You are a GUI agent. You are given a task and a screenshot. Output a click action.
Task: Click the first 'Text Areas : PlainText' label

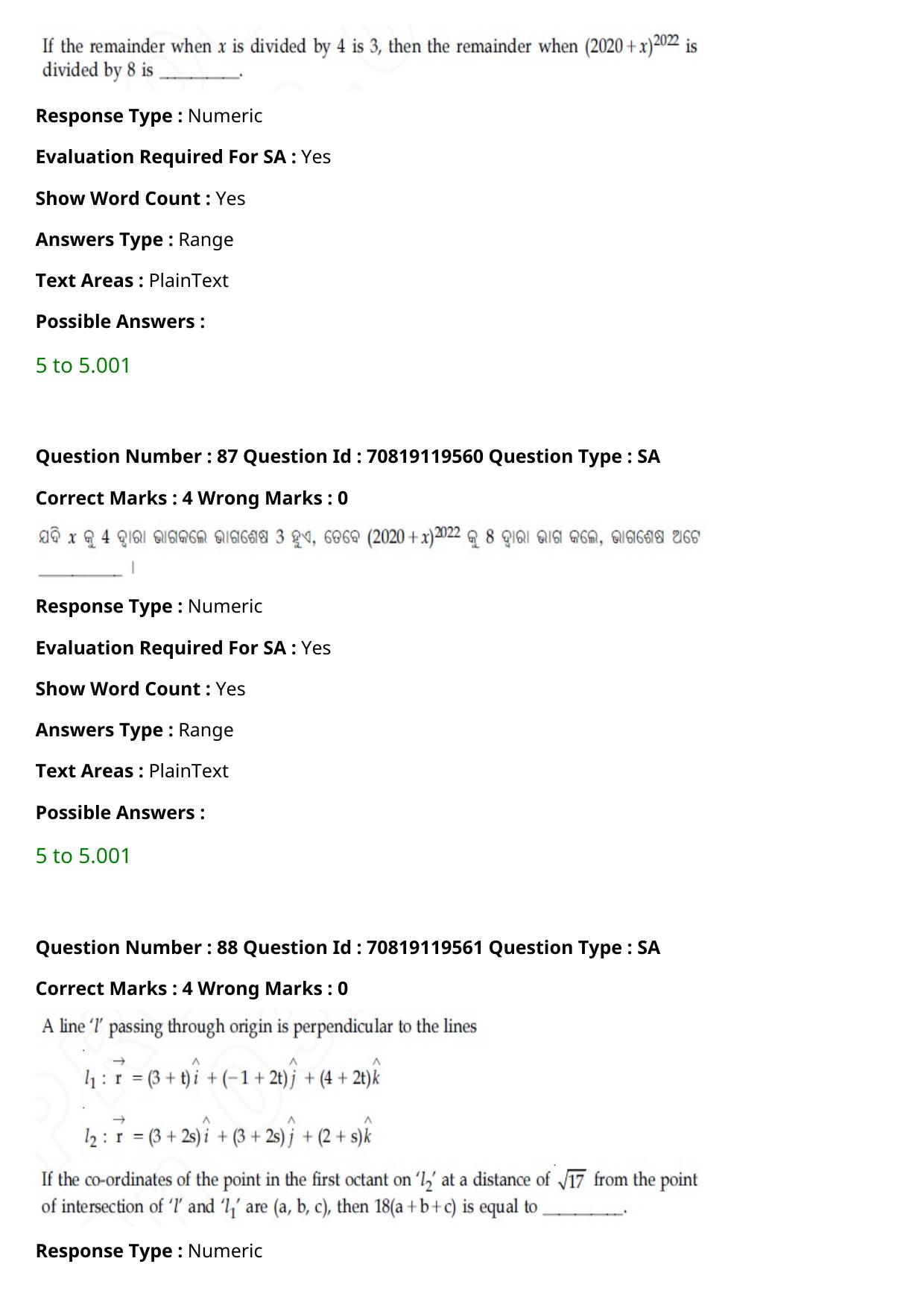pyautogui.click(x=132, y=281)
